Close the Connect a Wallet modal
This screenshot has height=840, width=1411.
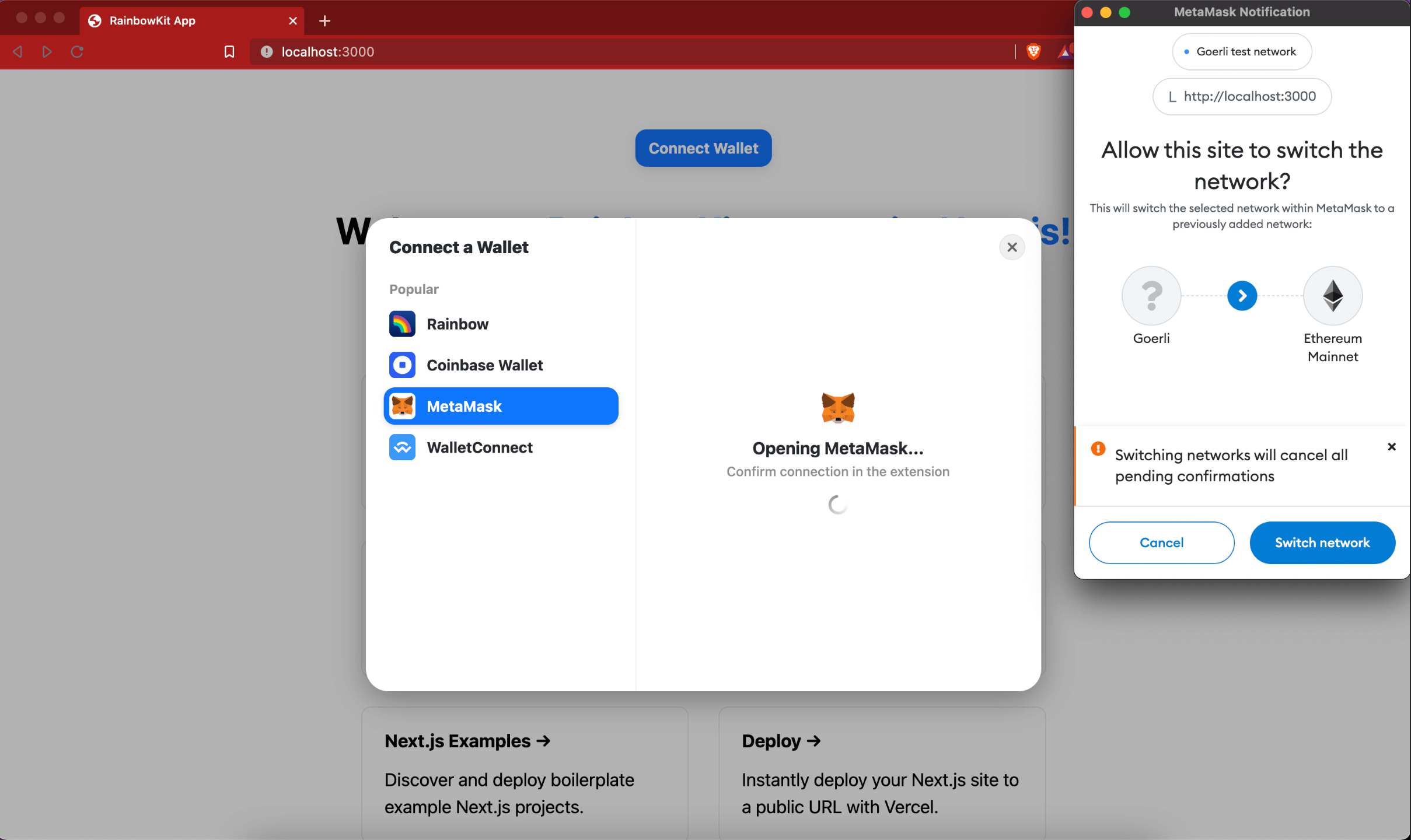tap(1012, 247)
